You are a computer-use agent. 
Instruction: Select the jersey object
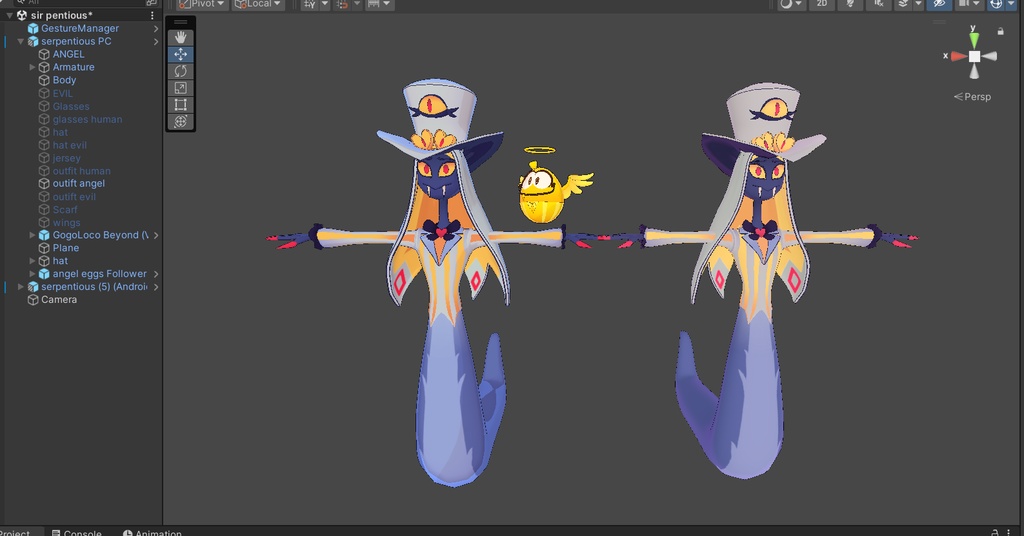pos(67,158)
